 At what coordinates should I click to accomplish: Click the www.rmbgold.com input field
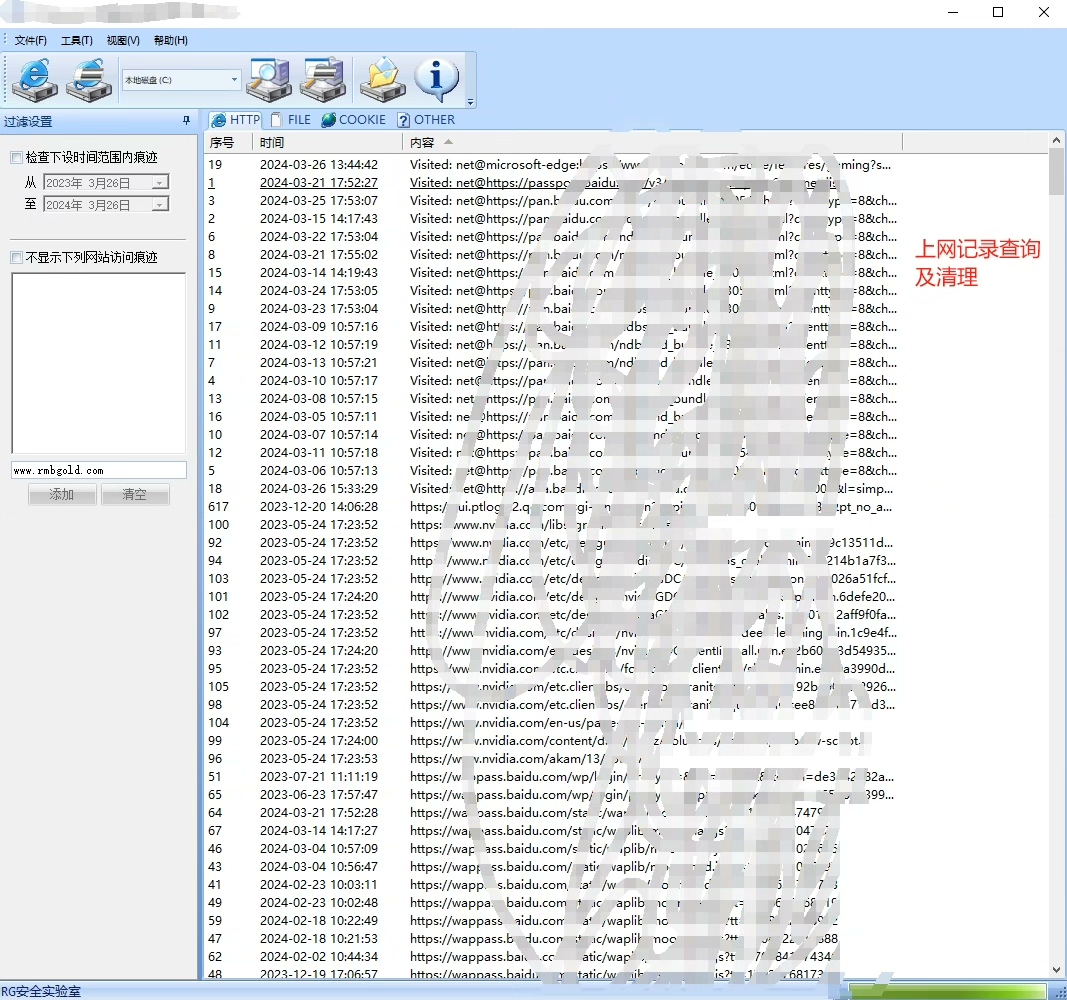click(x=99, y=470)
